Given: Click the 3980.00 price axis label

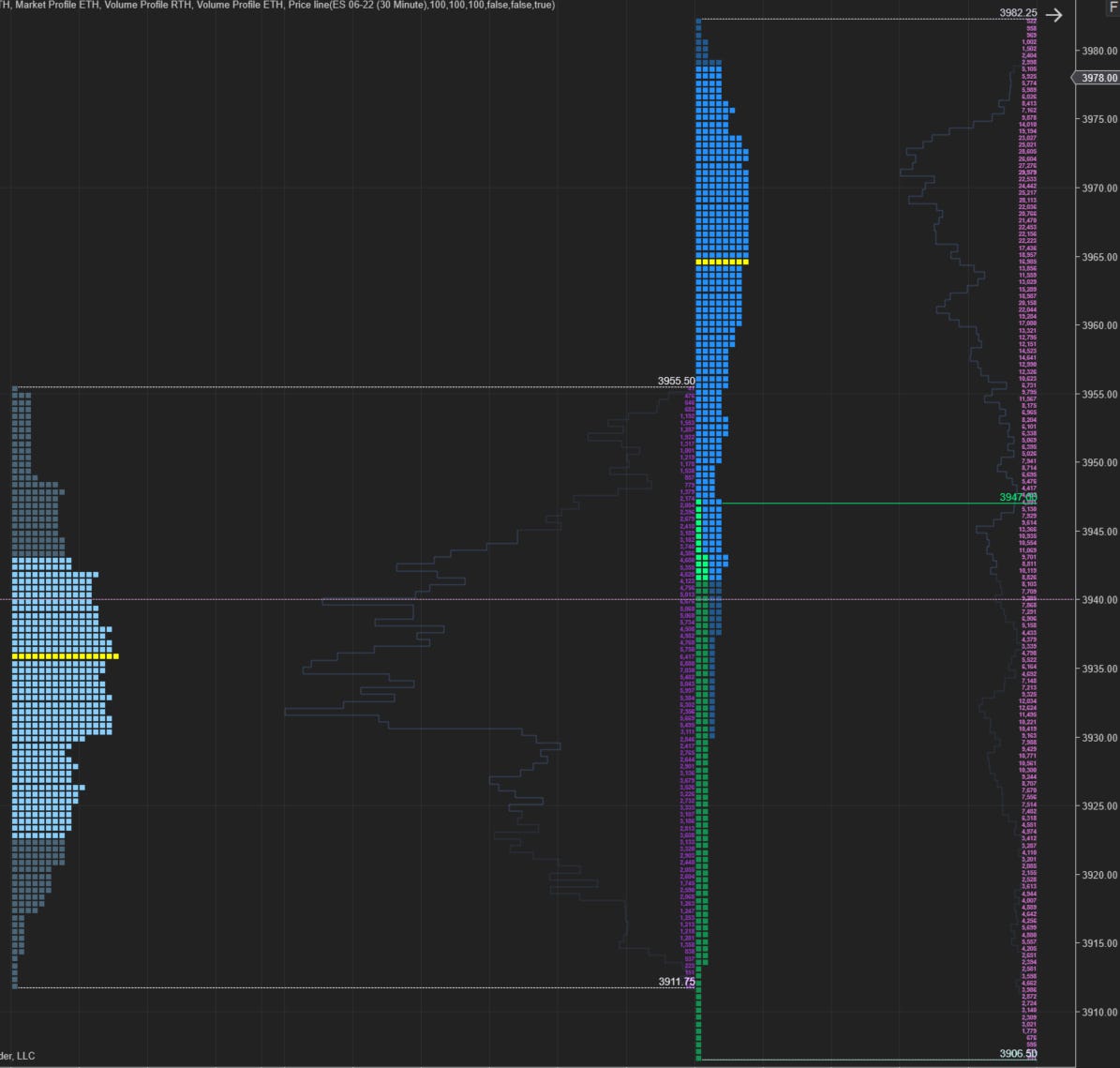Looking at the screenshot, I should tap(1099, 51).
